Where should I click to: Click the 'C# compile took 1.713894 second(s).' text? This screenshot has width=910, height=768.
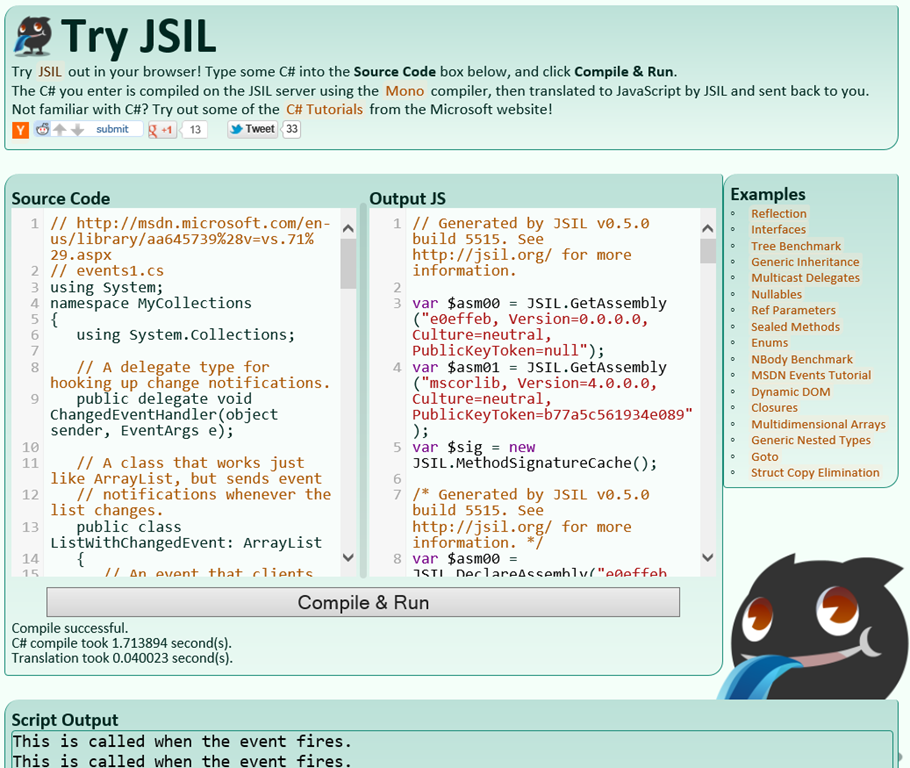[121, 643]
